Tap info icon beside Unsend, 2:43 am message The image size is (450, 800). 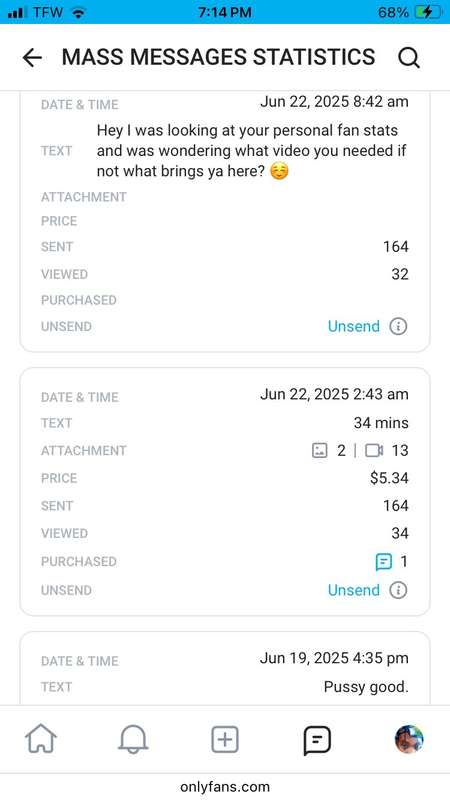(398, 590)
